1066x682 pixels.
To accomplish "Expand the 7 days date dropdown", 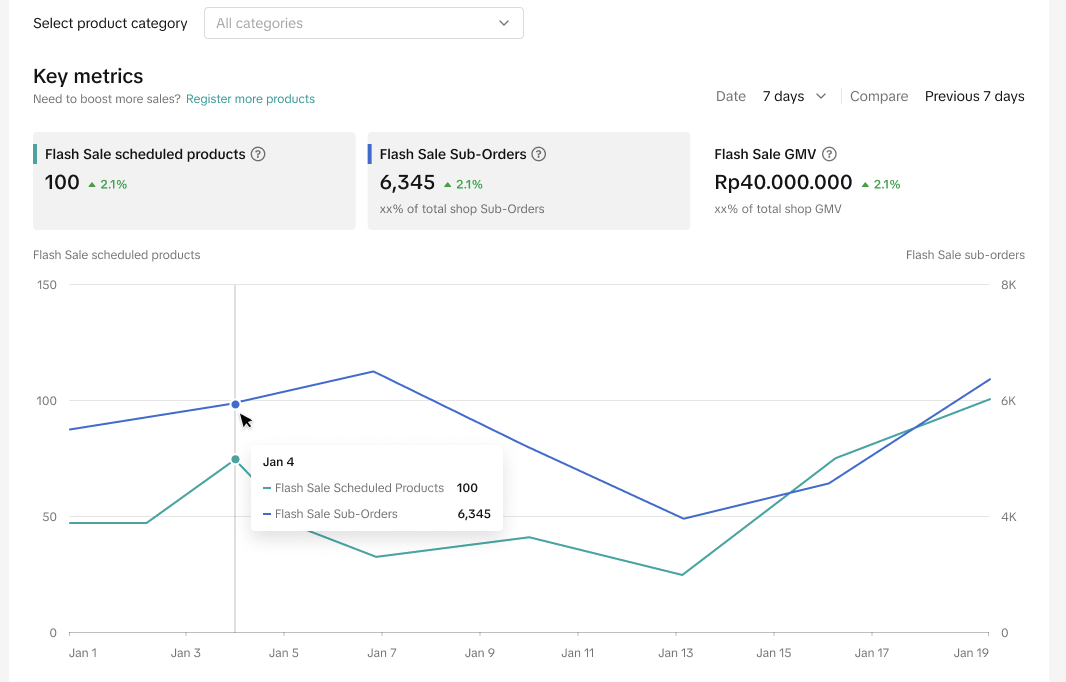I will click(x=794, y=96).
